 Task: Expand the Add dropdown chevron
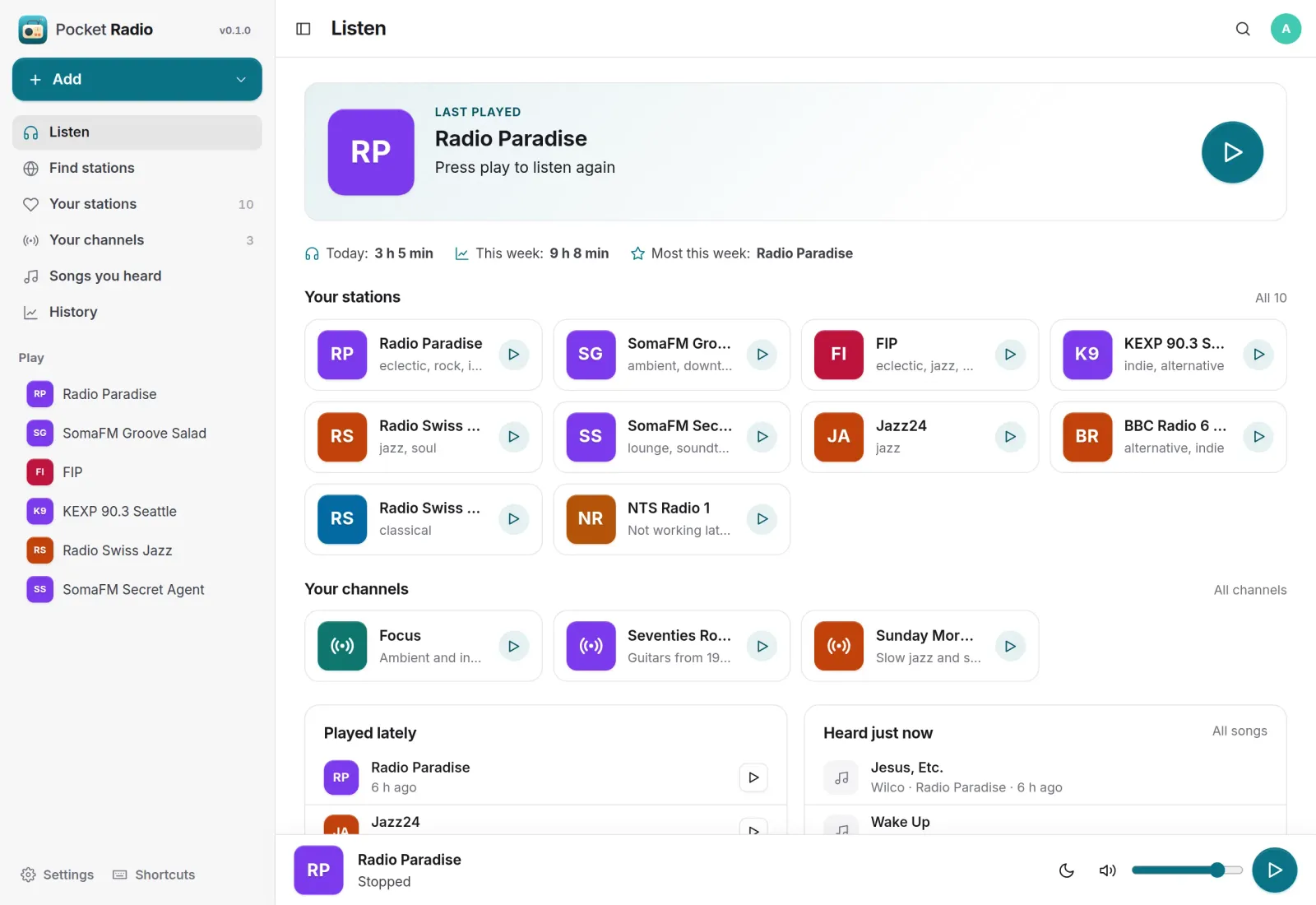pyautogui.click(x=241, y=80)
